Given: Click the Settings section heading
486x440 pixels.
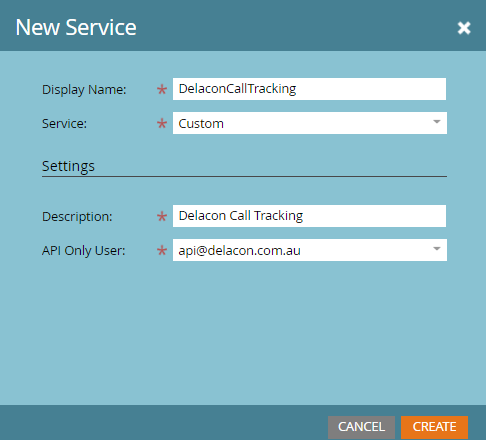Looking at the screenshot, I should (x=68, y=166).
